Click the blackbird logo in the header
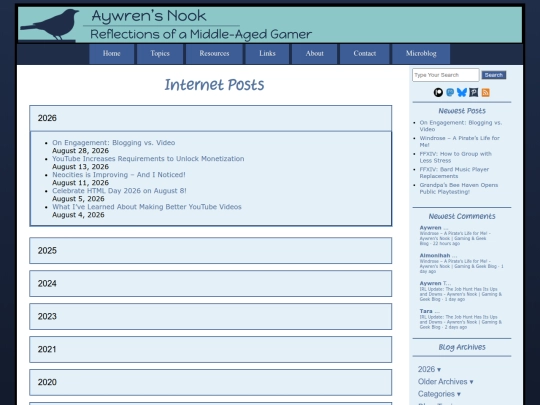Screen dimensions: 540x405 click(51, 24)
